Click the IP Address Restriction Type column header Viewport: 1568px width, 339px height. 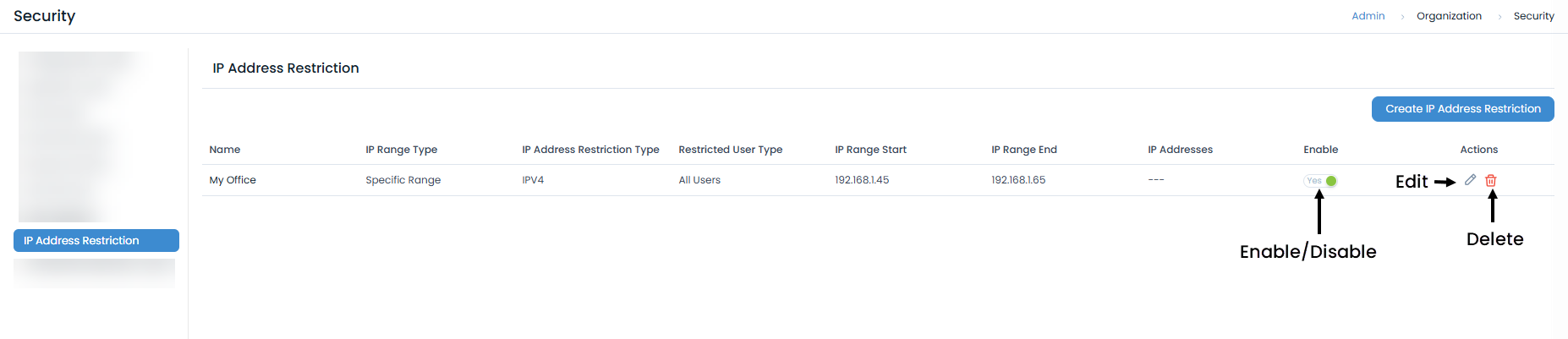[x=590, y=150]
